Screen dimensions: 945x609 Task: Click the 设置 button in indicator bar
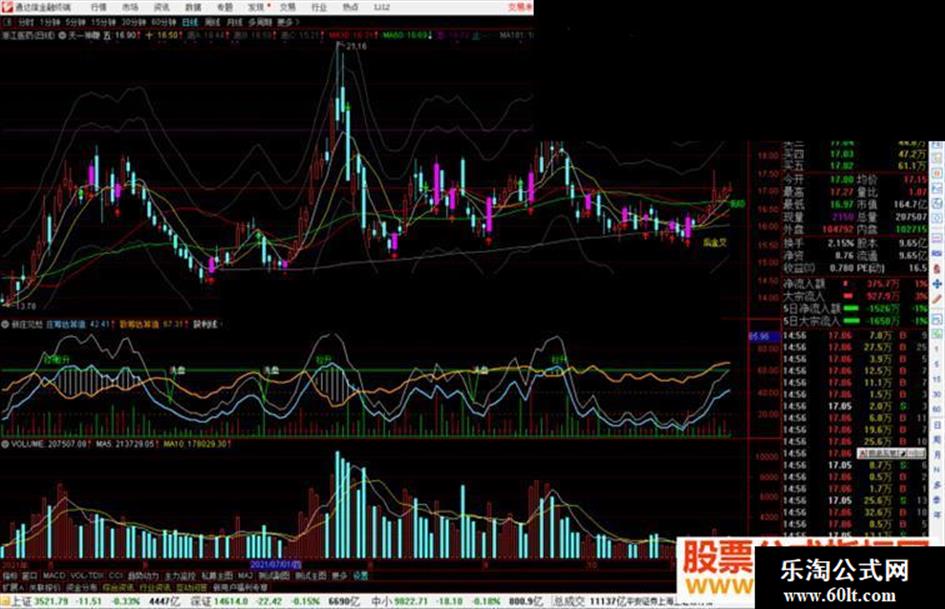coord(360,576)
